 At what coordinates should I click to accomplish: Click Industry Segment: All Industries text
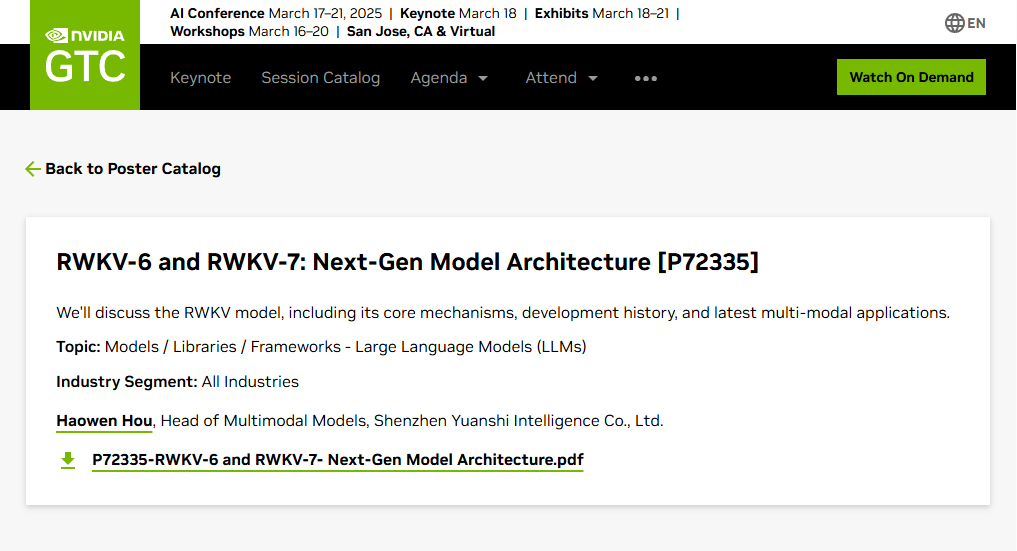click(177, 382)
